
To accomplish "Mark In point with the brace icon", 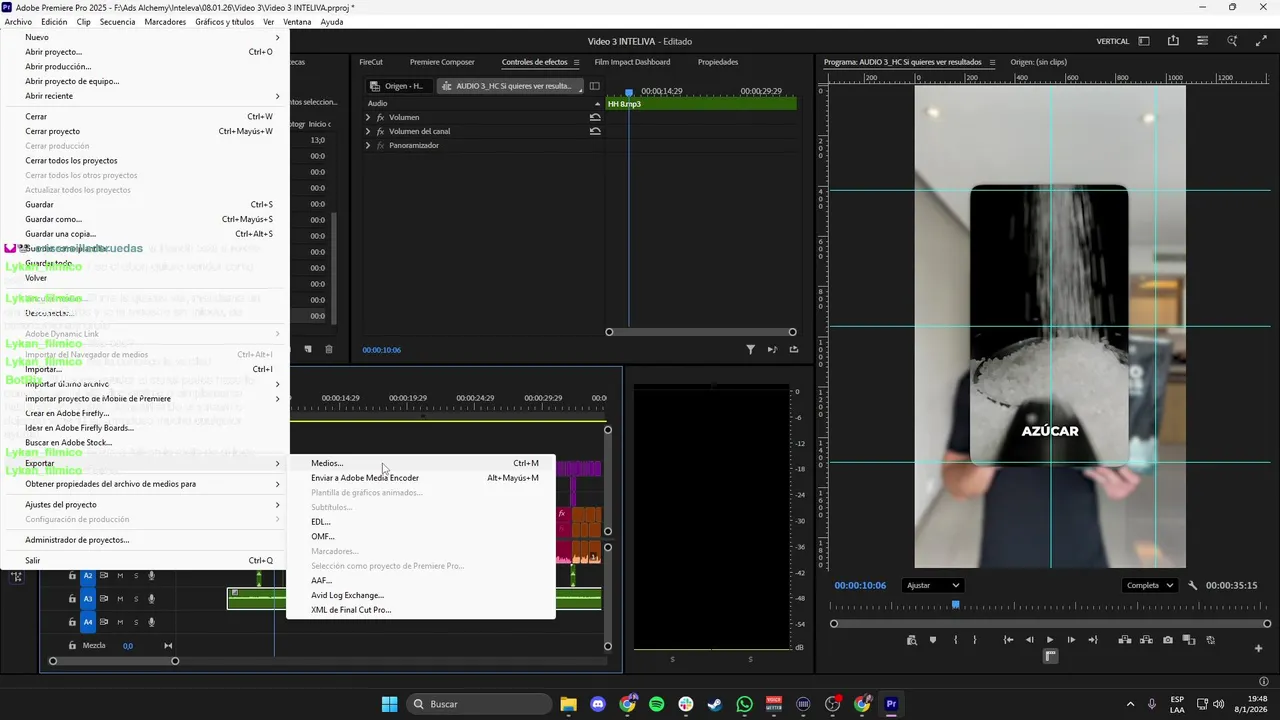I will (956, 640).
